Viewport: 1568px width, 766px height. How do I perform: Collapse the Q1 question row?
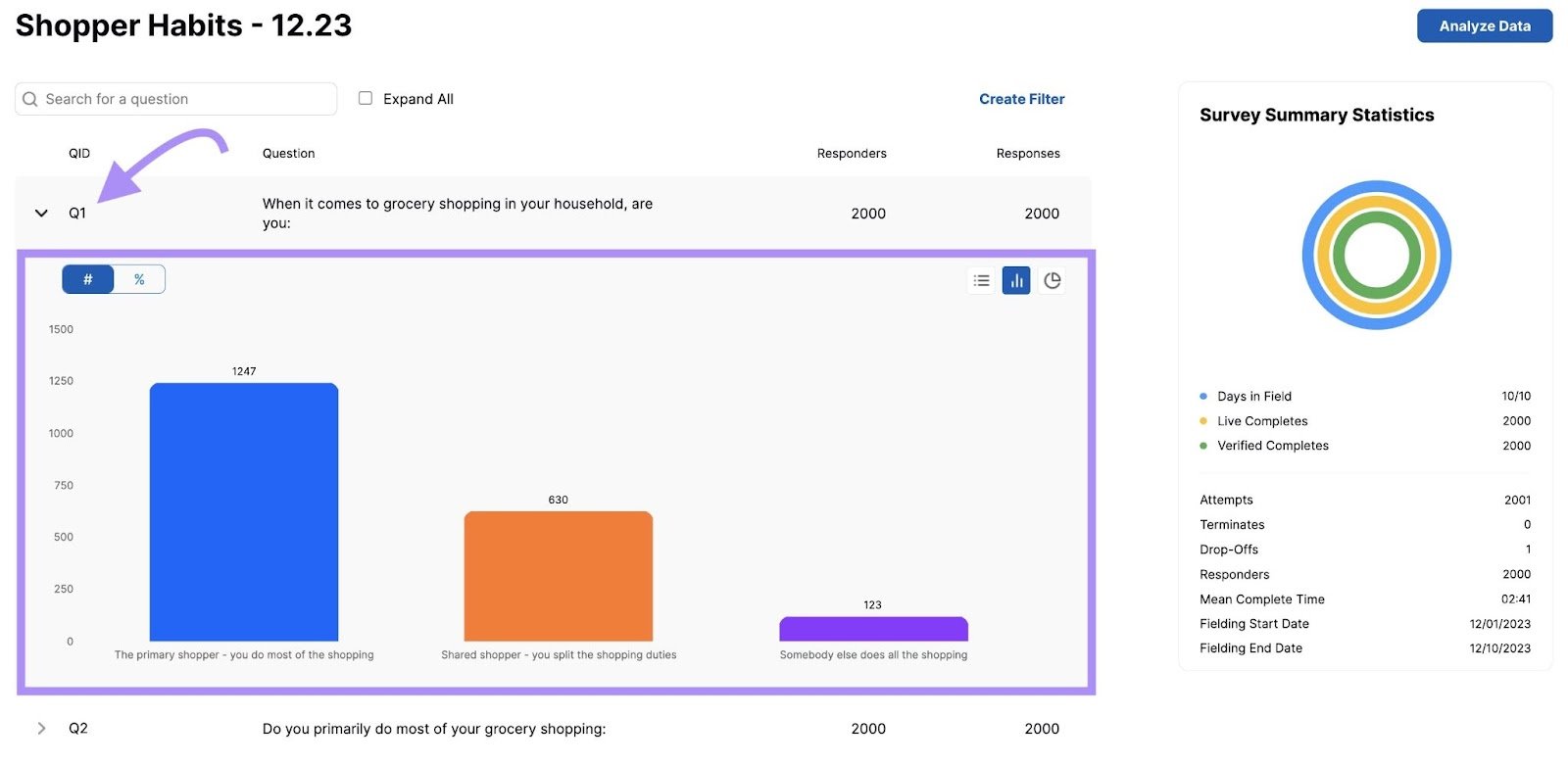tap(41, 214)
